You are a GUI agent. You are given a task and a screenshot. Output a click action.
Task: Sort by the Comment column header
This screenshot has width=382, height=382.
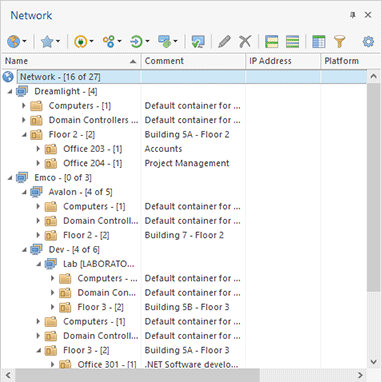(193, 61)
